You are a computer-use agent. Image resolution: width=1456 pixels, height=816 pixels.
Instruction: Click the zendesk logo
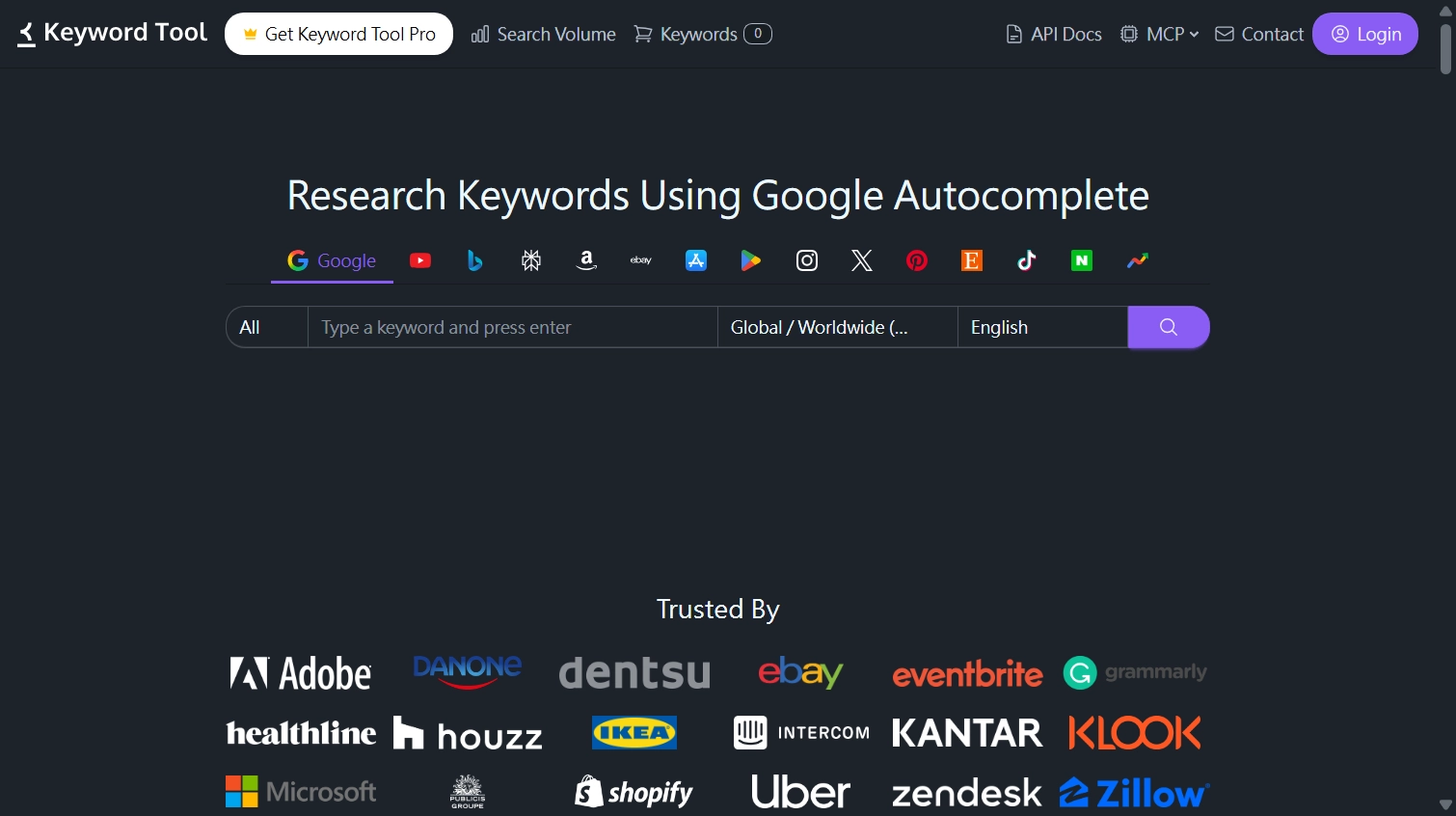[967, 793]
